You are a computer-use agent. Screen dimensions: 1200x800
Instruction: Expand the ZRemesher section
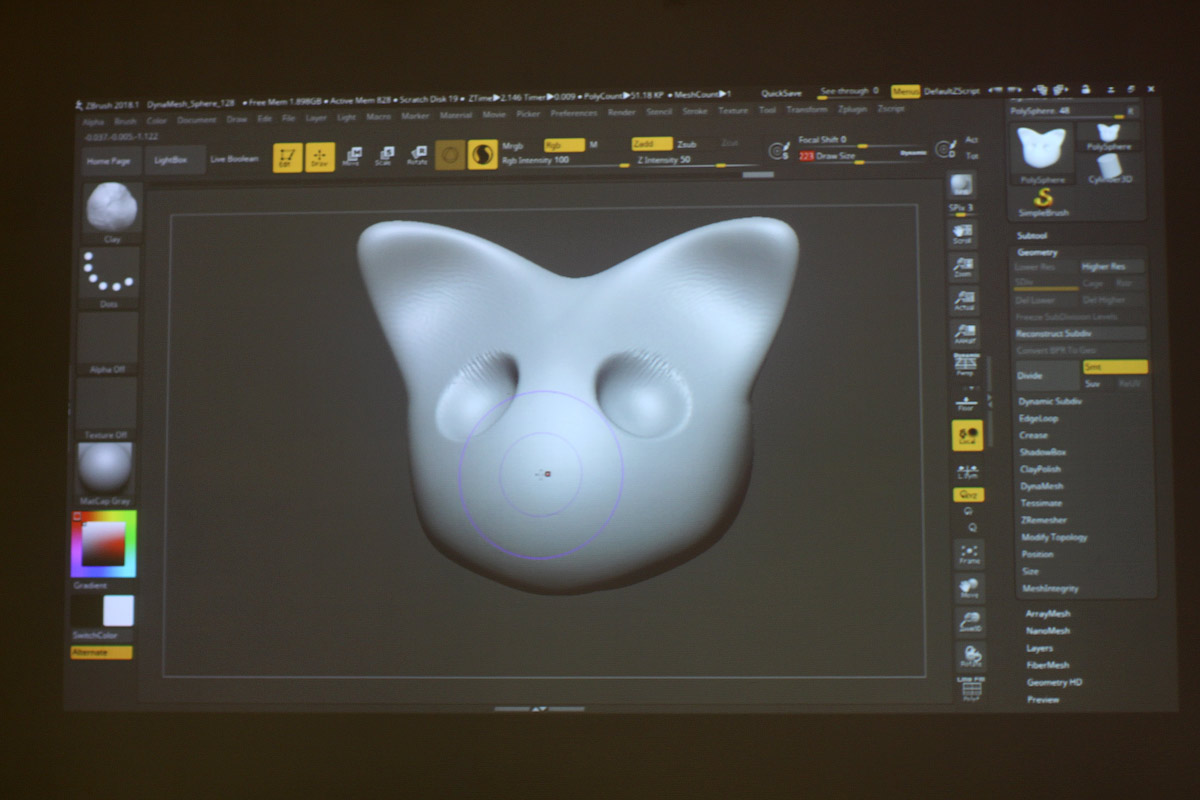(1043, 520)
